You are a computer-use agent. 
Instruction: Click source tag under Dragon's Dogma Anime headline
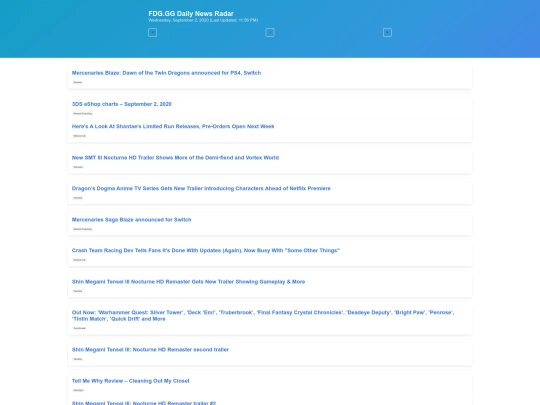tap(78, 198)
